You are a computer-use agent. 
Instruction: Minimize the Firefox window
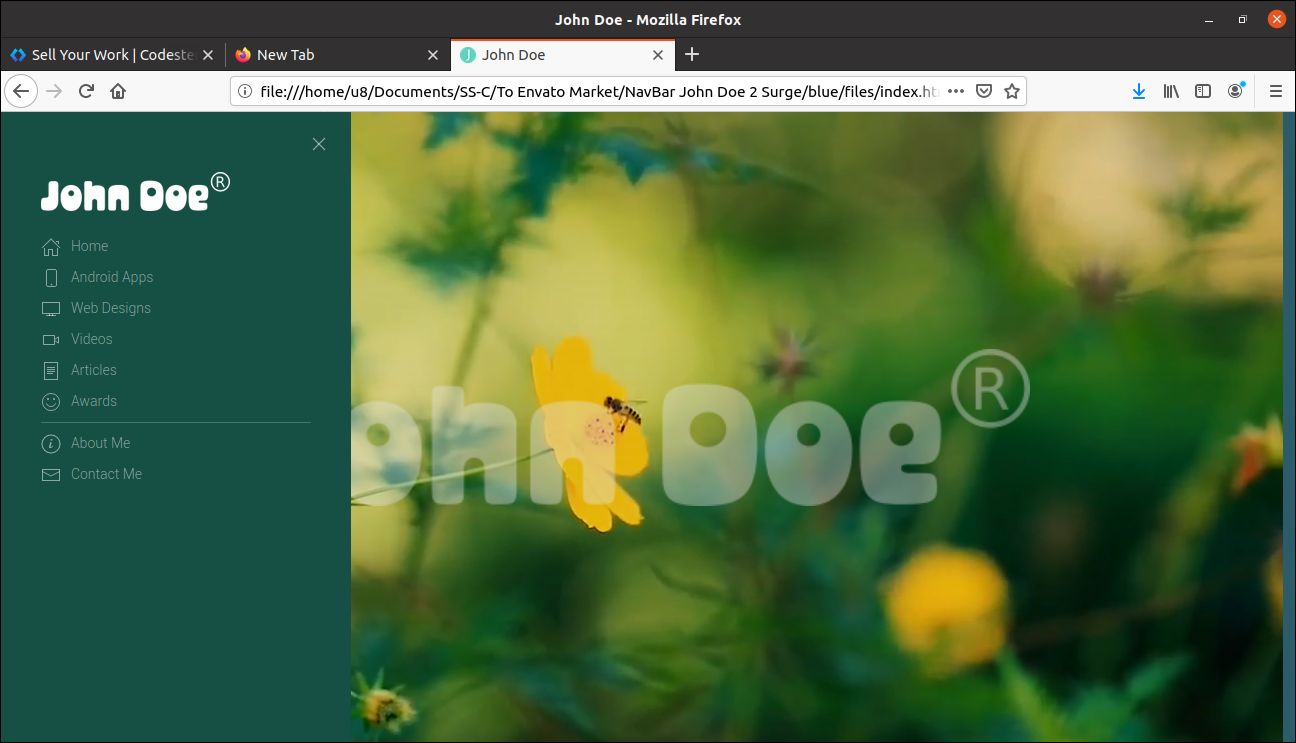1210,19
